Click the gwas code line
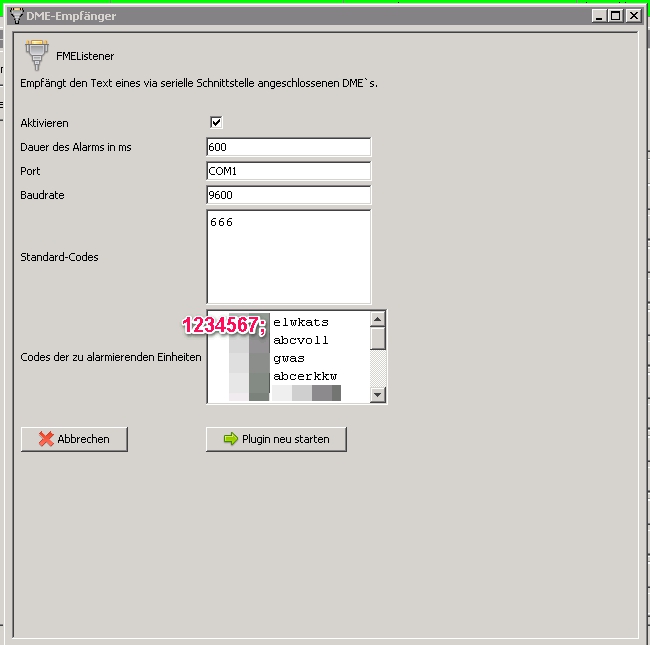650x645 pixels. click(x=289, y=358)
